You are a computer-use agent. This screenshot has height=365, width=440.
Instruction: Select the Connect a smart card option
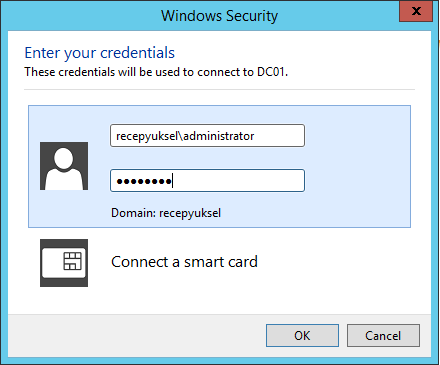click(x=184, y=262)
